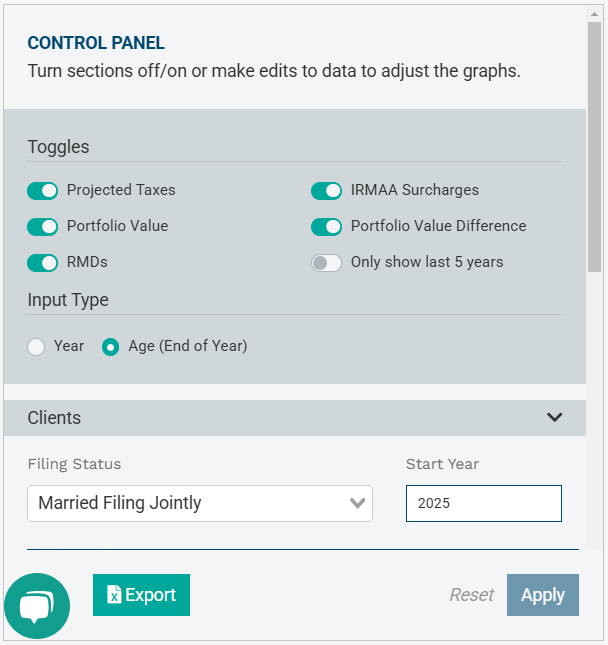Image resolution: width=608 pixels, height=645 pixels.
Task: Collapse the Clients section chevron
Action: tap(555, 417)
